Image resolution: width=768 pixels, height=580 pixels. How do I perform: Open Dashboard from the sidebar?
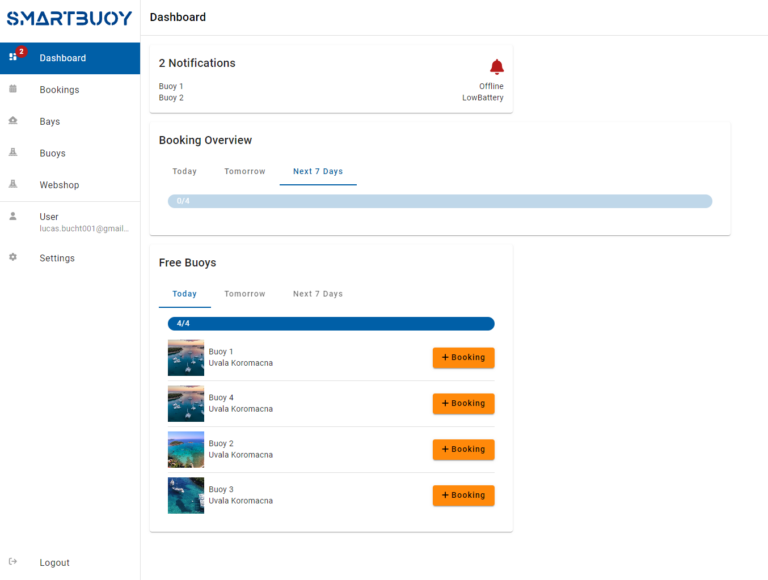[x=70, y=58]
